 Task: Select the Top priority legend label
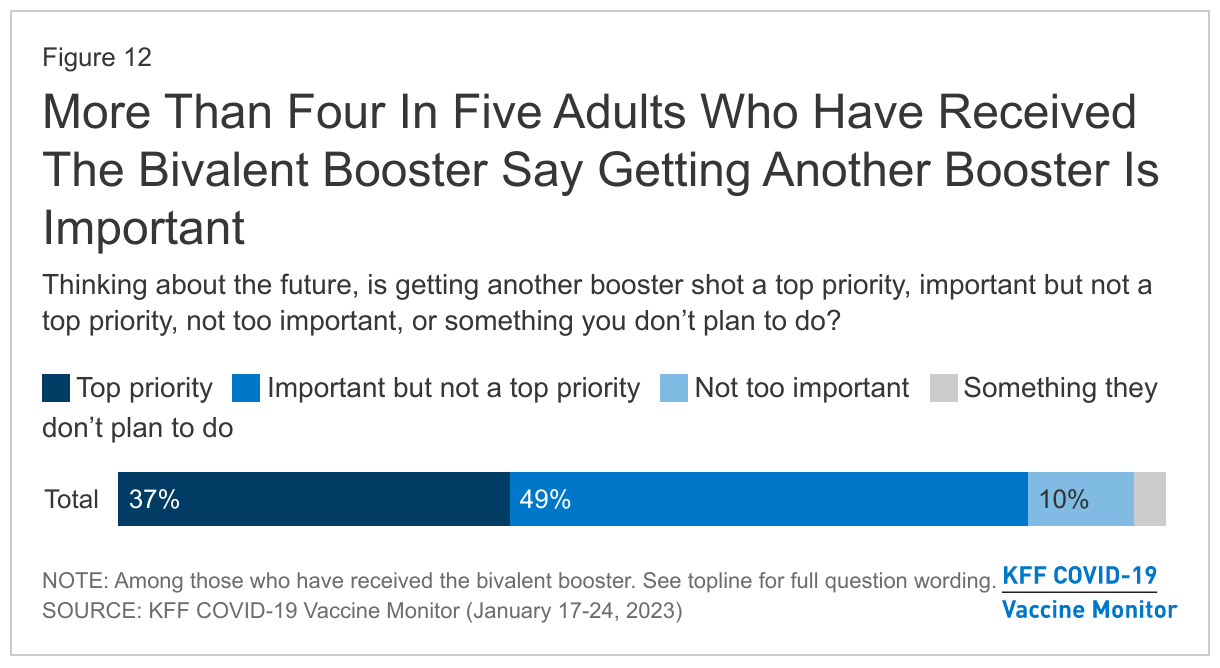(145, 388)
